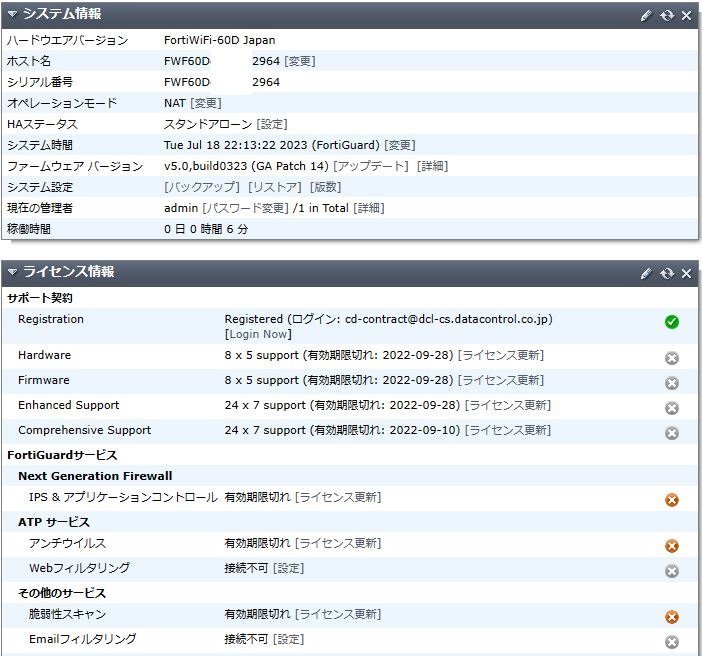Viewport: 702px width, 656px height.
Task: Click the アンチウイルス orange status icon
Action: pyautogui.click(x=672, y=546)
